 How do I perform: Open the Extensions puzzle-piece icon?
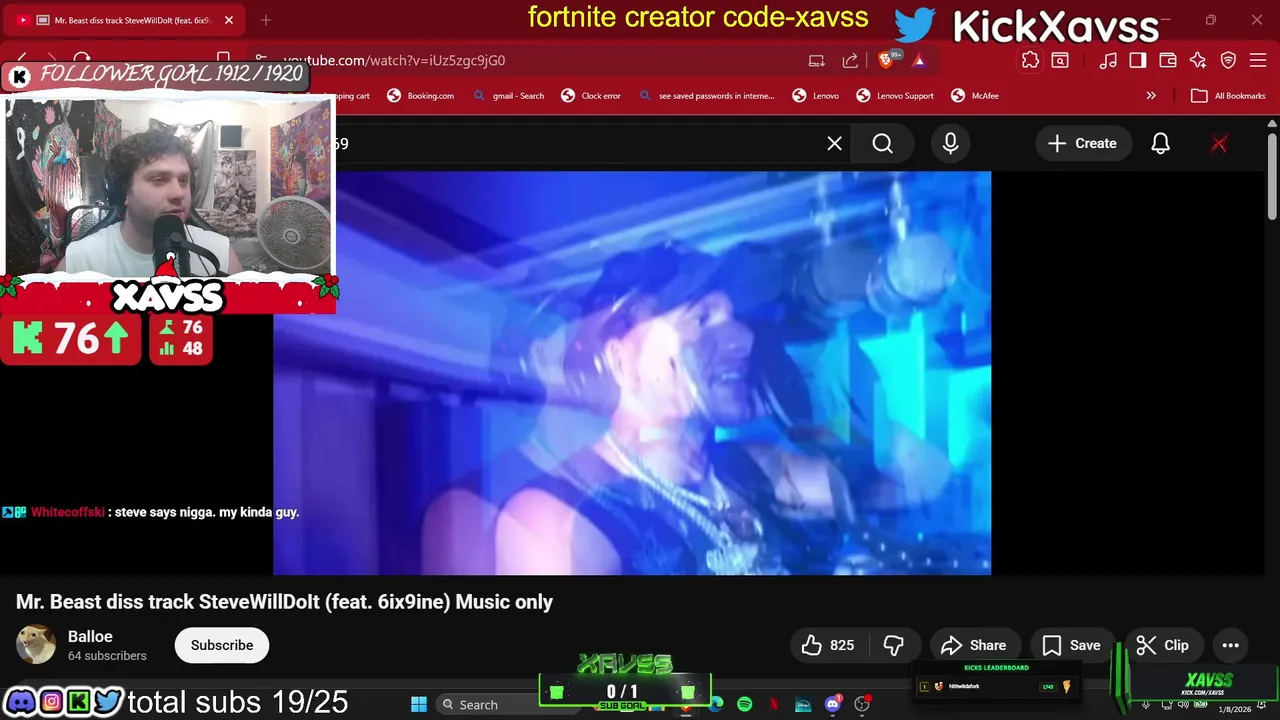click(x=1030, y=61)
